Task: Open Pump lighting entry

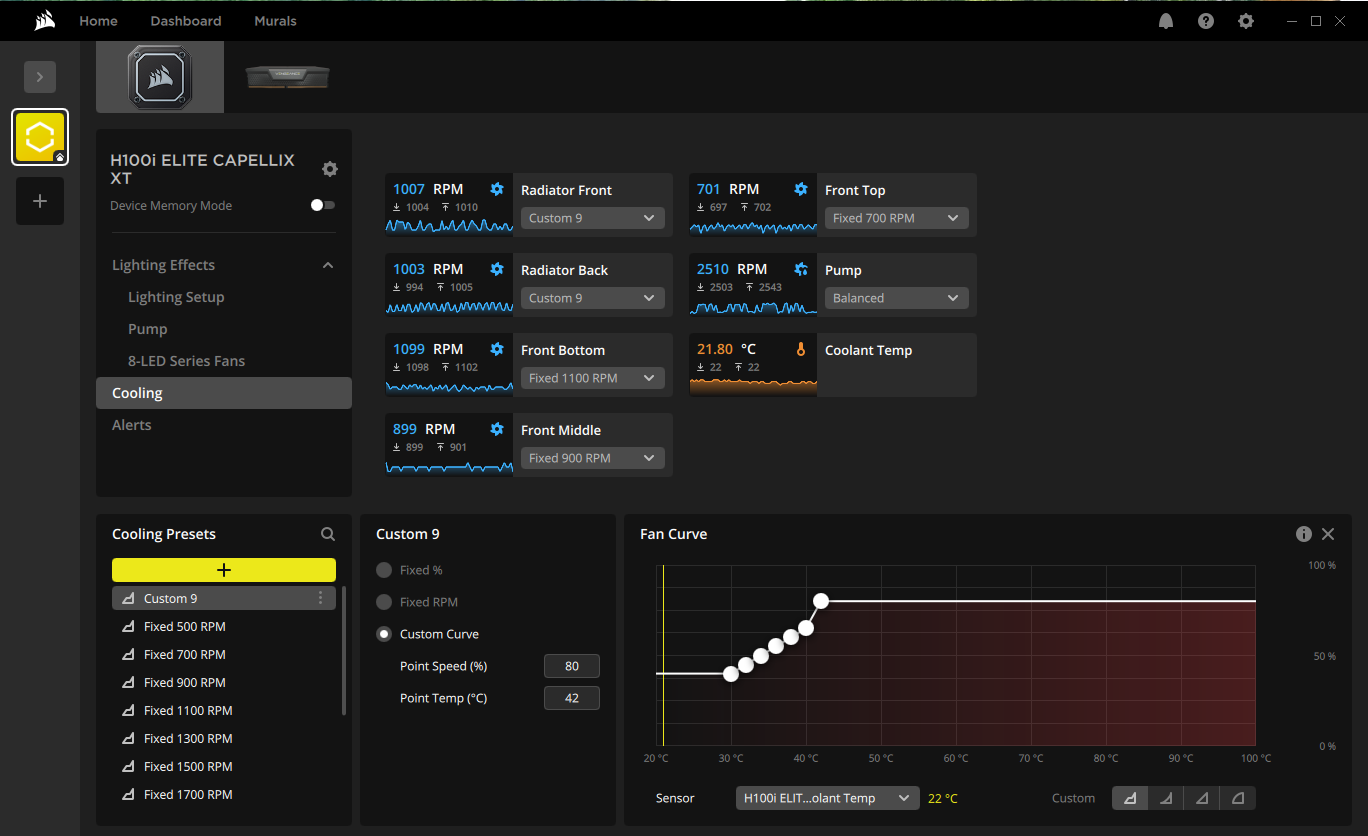Action: (x=148, y=329)
